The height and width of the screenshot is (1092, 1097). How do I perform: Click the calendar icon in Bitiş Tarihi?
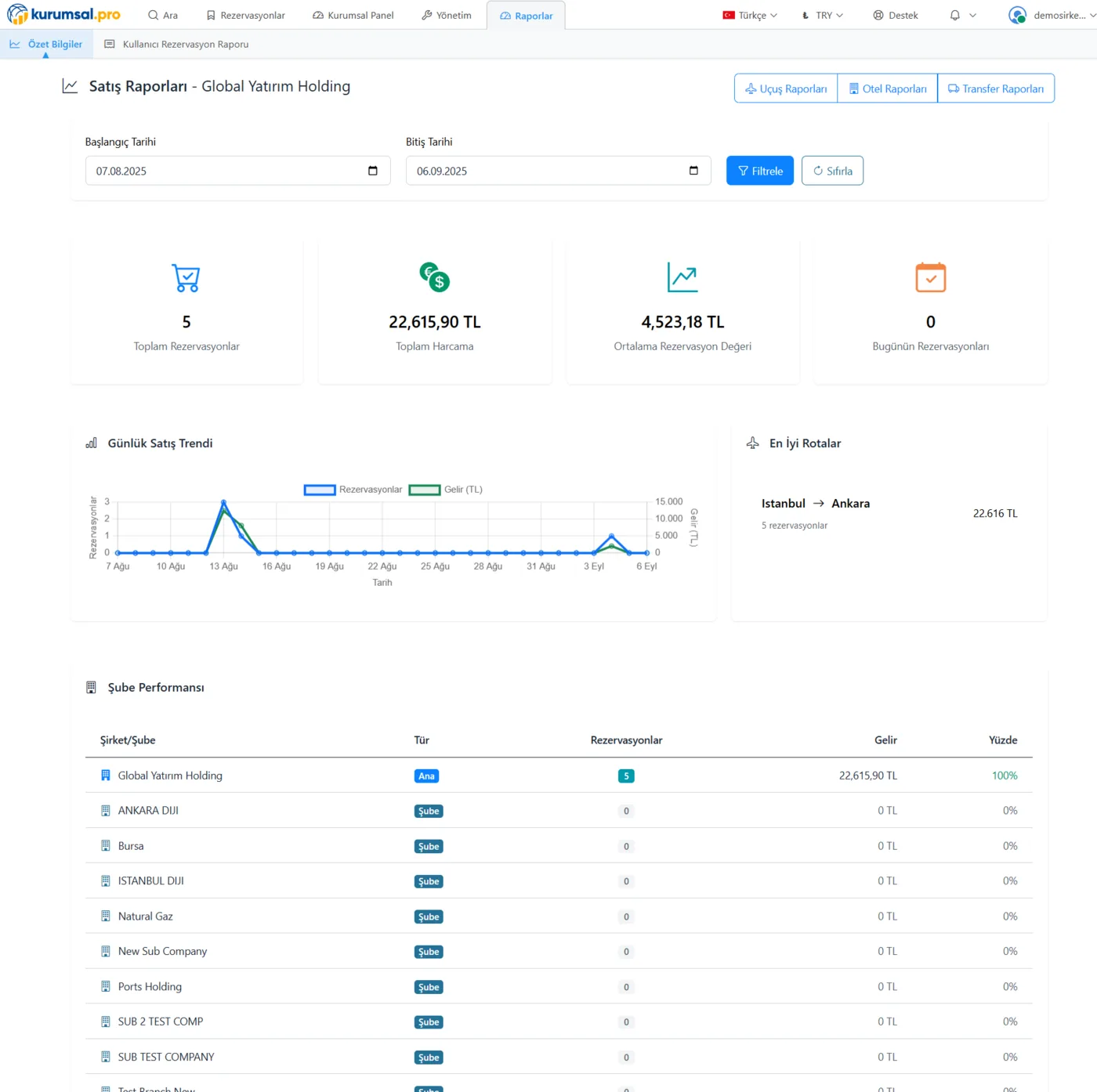[x=693, y=171]
